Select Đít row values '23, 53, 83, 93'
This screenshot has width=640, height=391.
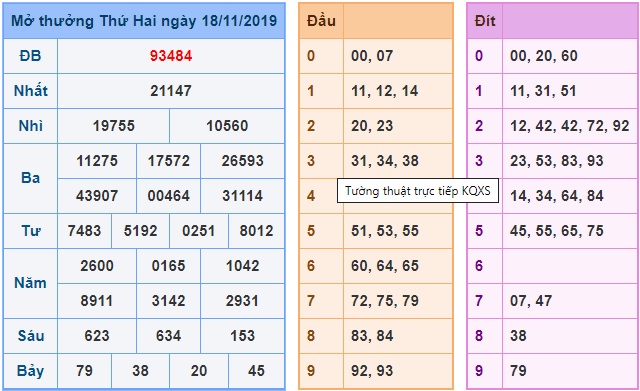pos(556,161)
